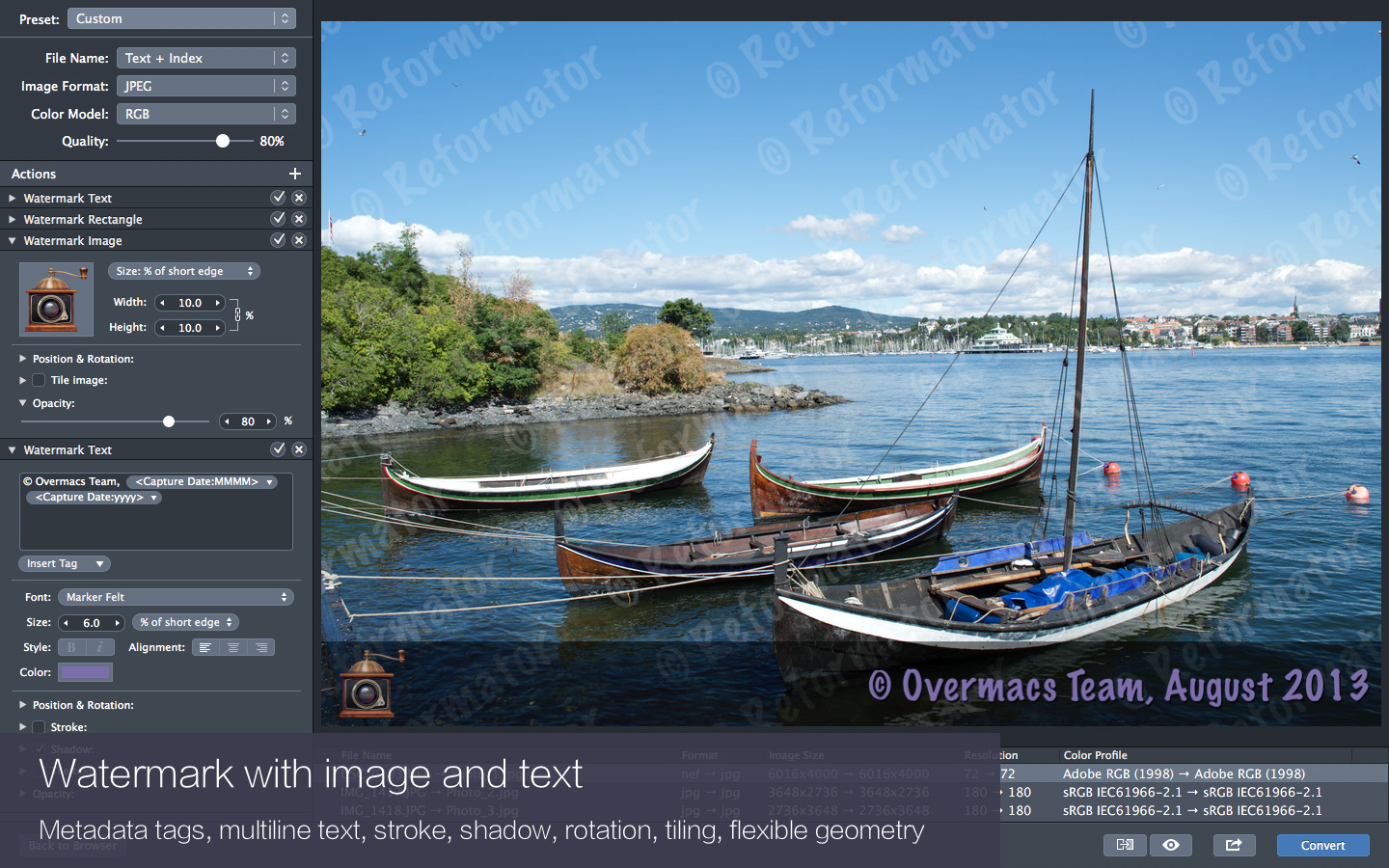
Task: Collapse the Opacity section
Action: [23, 403]
